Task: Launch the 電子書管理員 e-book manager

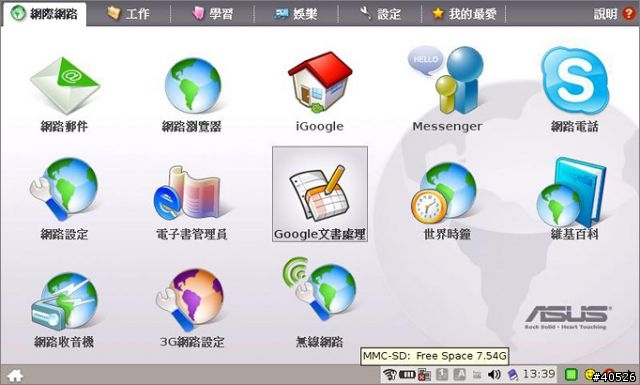Action: tap(191, 202)
